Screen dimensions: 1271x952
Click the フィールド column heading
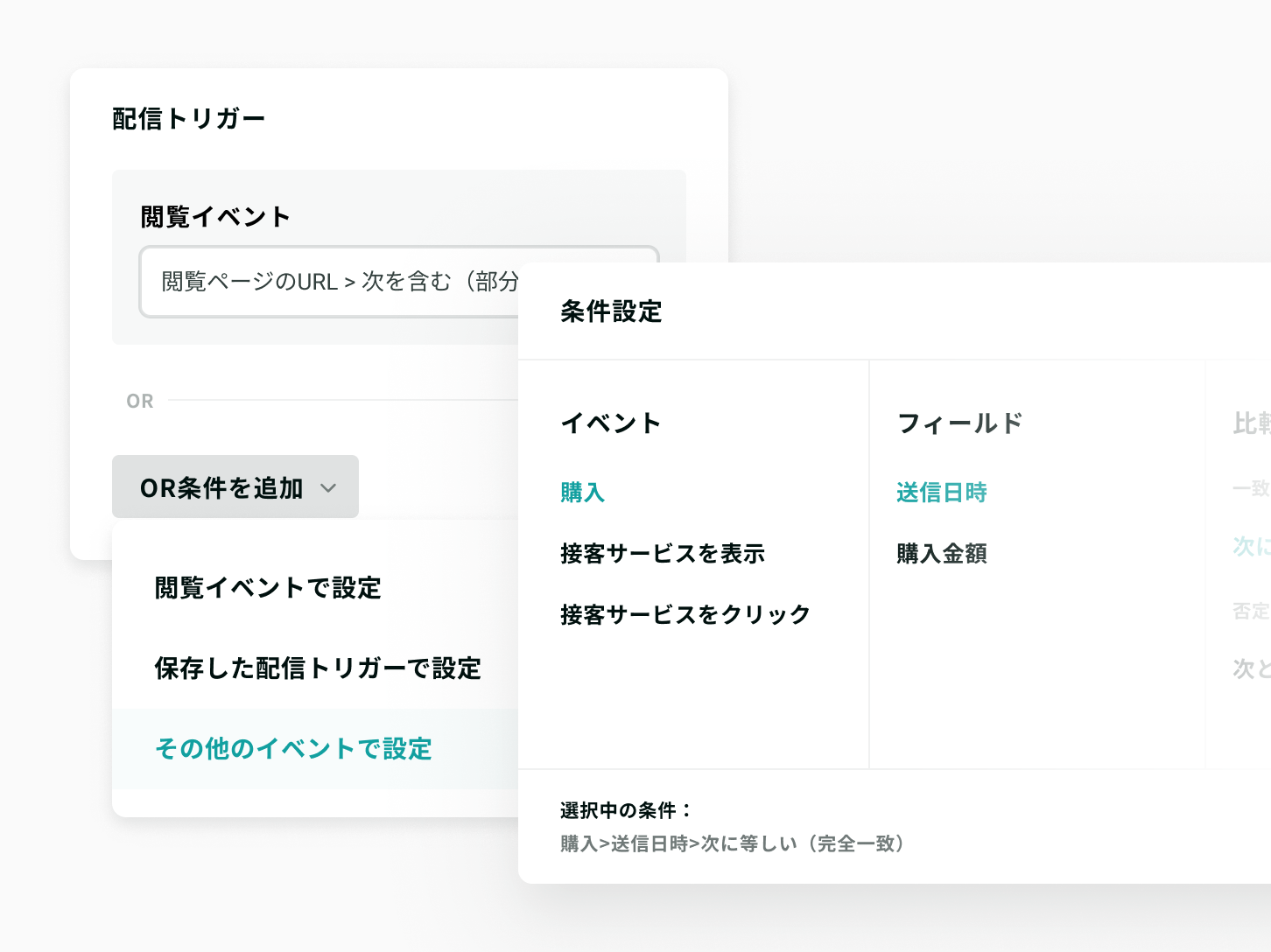point(960,423)
